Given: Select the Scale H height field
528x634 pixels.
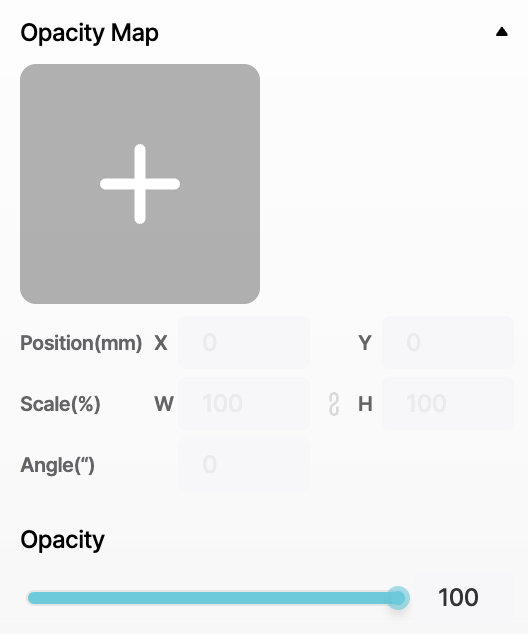Looking at the screenshot, I should 448,403.
